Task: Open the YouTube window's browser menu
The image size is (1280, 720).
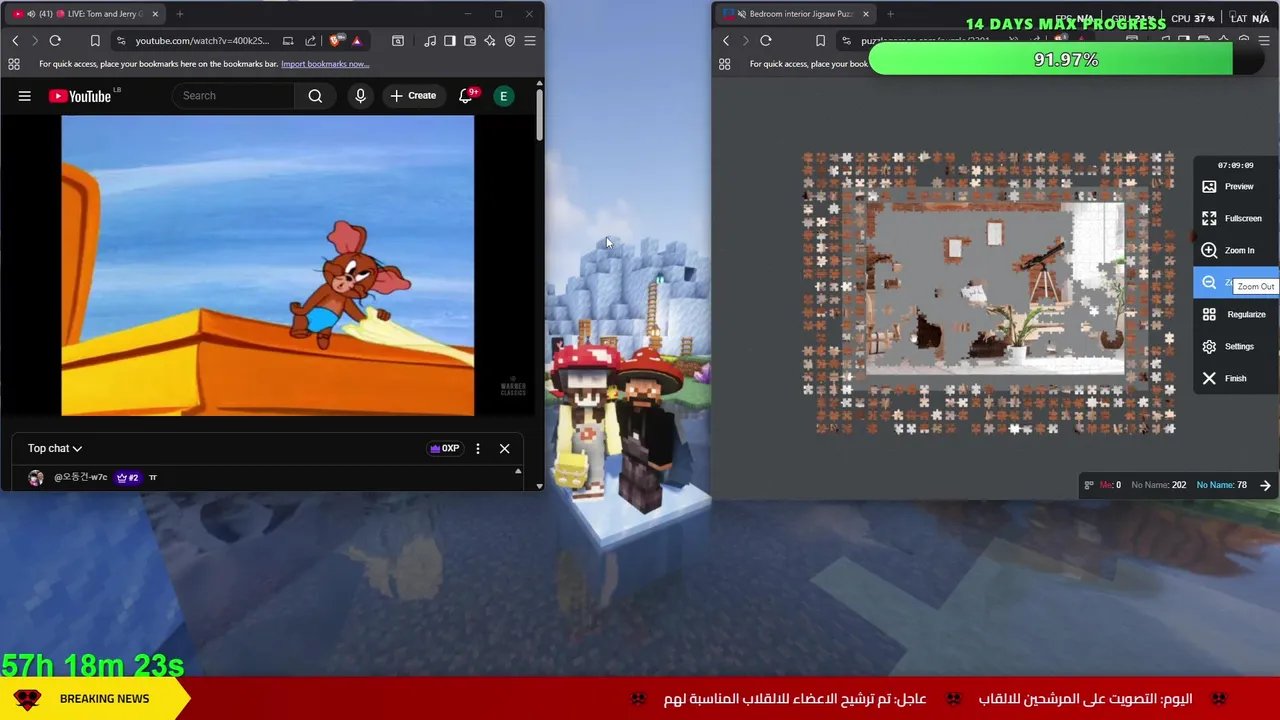Action: 530,41
